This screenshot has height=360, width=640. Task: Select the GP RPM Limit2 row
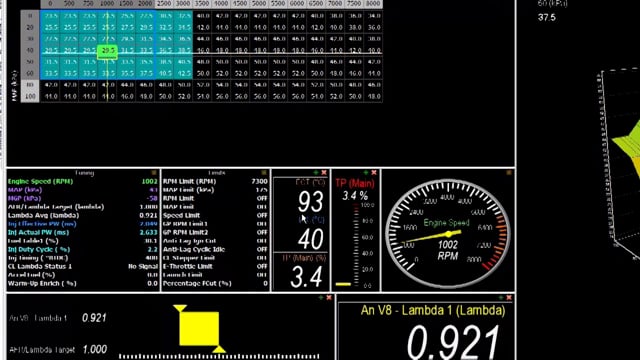(x=215, y=232)
